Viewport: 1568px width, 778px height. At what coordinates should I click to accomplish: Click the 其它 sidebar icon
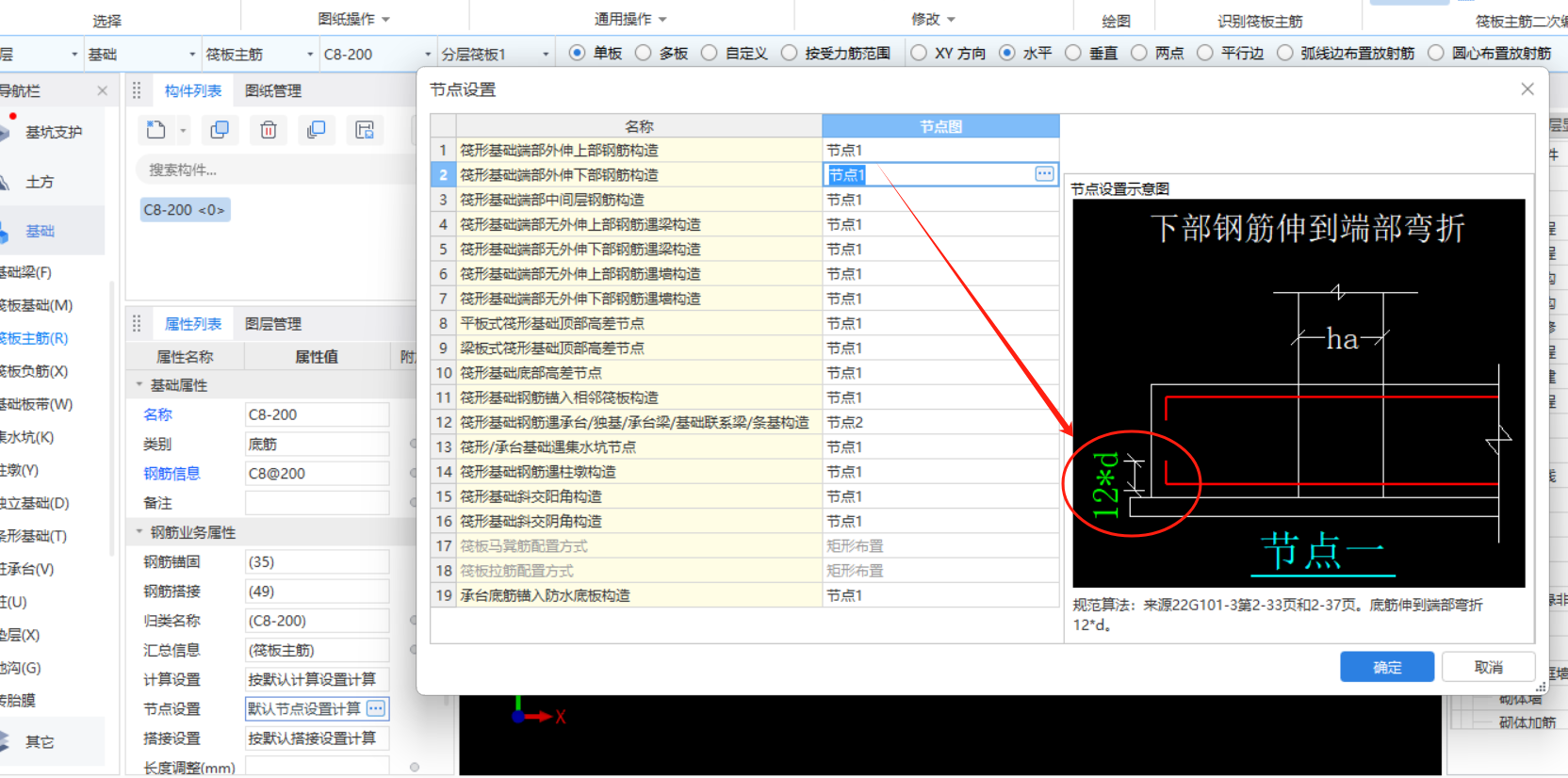(6, 741)
